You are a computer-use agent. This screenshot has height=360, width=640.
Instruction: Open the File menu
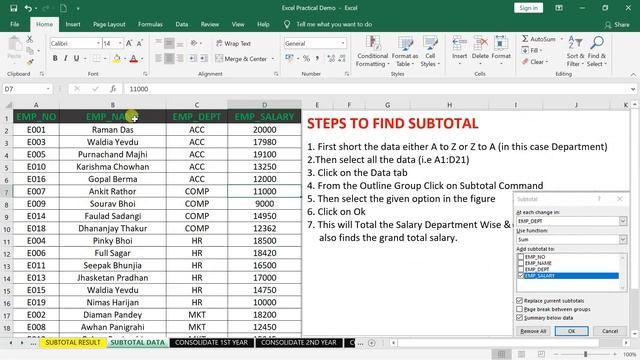[x=15, y=24]
